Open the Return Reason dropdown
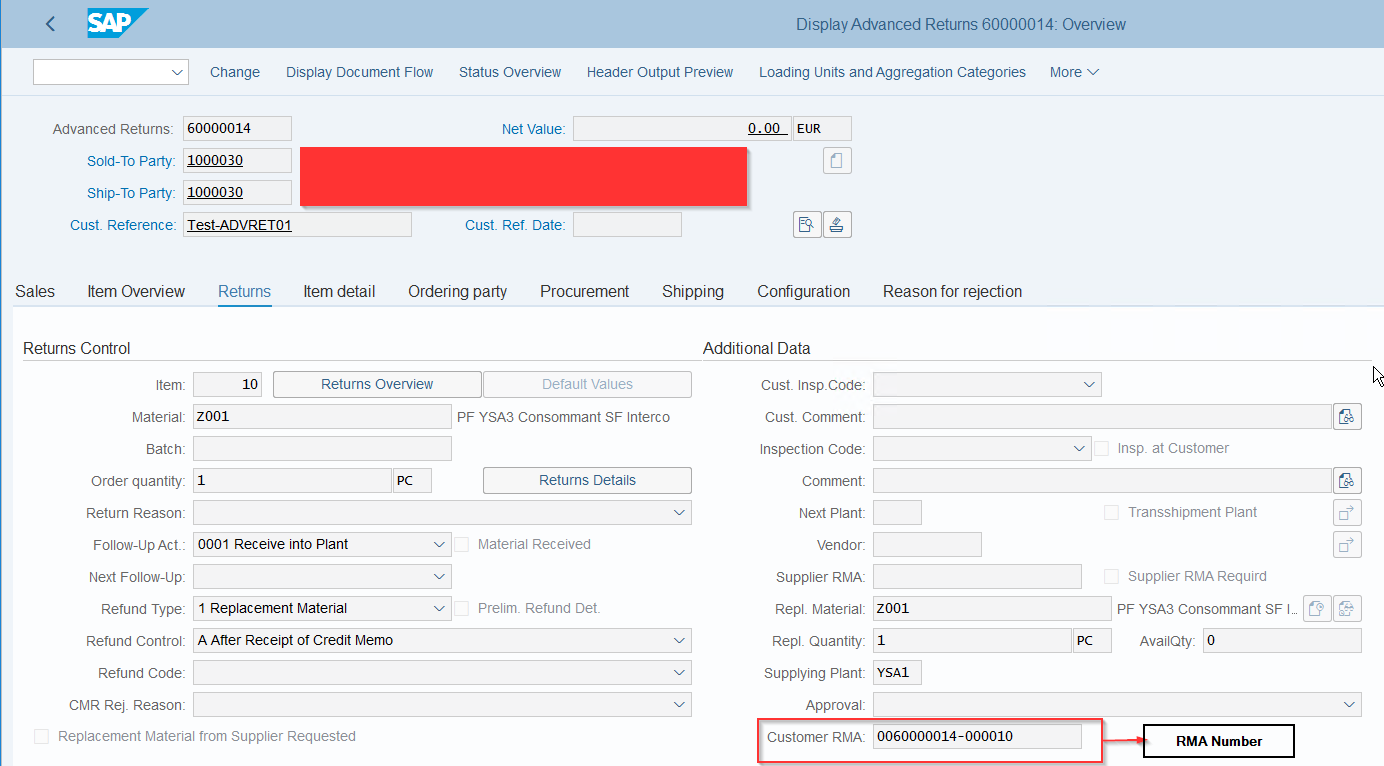The image size is (1384, 766). tap(679, 512)
